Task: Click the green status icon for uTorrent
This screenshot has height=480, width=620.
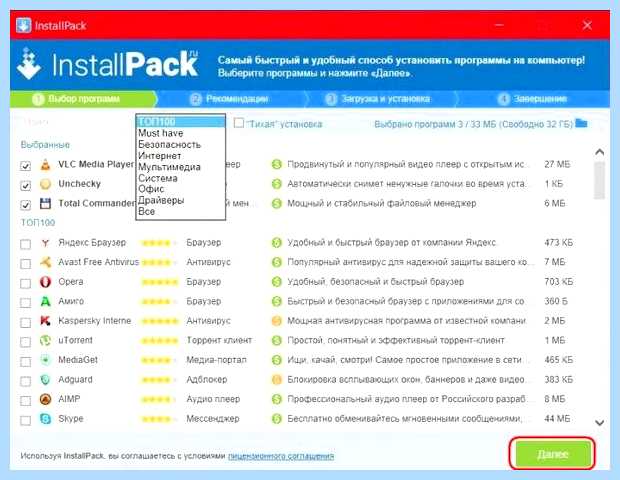Action: pos(277,340)
